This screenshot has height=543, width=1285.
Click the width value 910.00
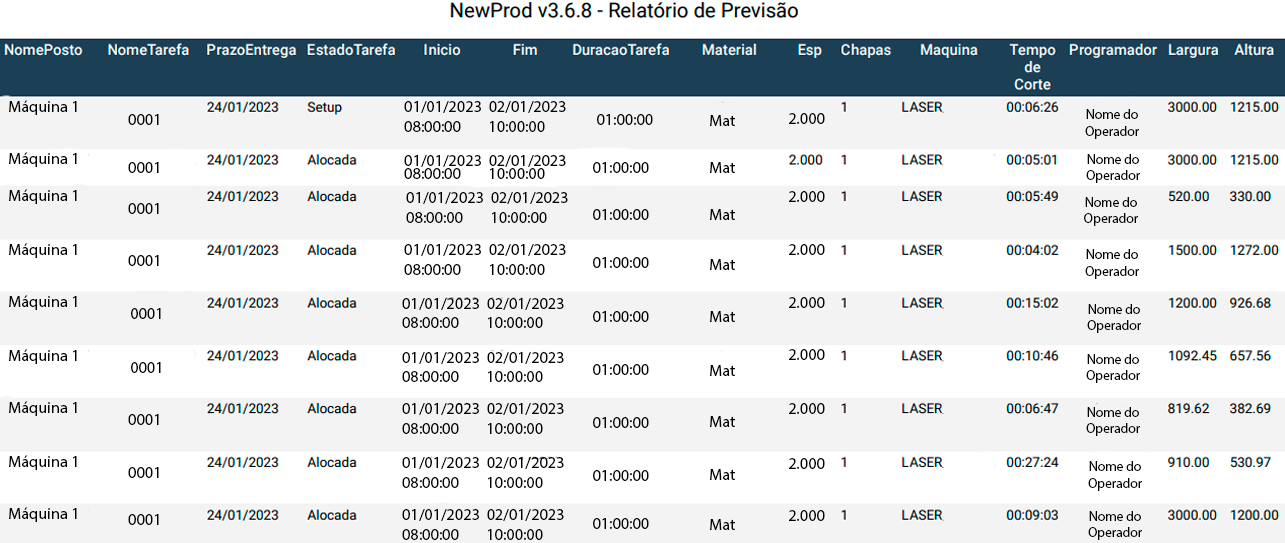[1189, 463]
